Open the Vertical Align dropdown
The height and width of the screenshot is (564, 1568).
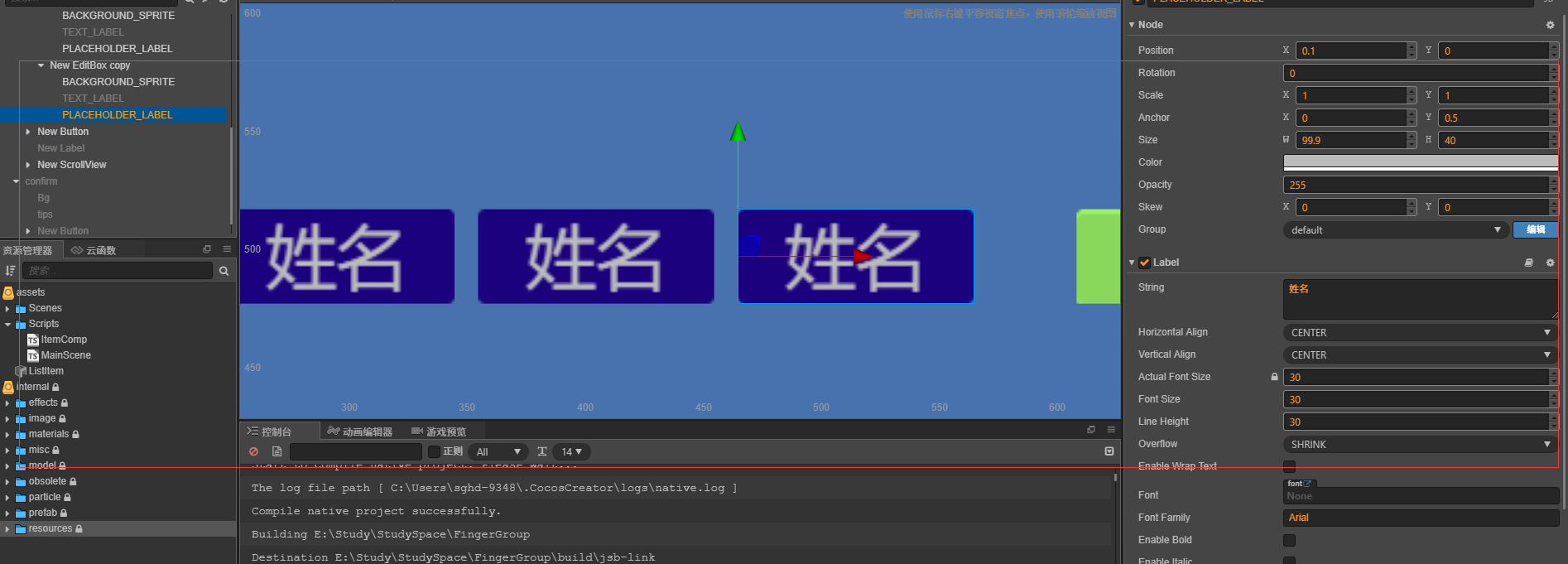(x=1420, y=354)
